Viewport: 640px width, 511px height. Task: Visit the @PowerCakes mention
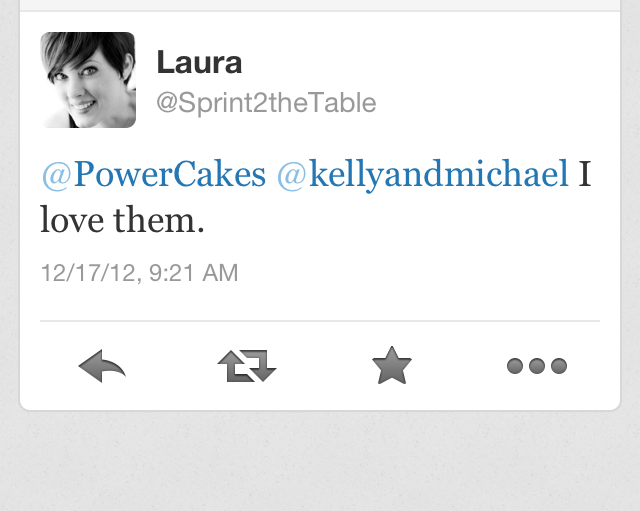(x=154, y=174)
